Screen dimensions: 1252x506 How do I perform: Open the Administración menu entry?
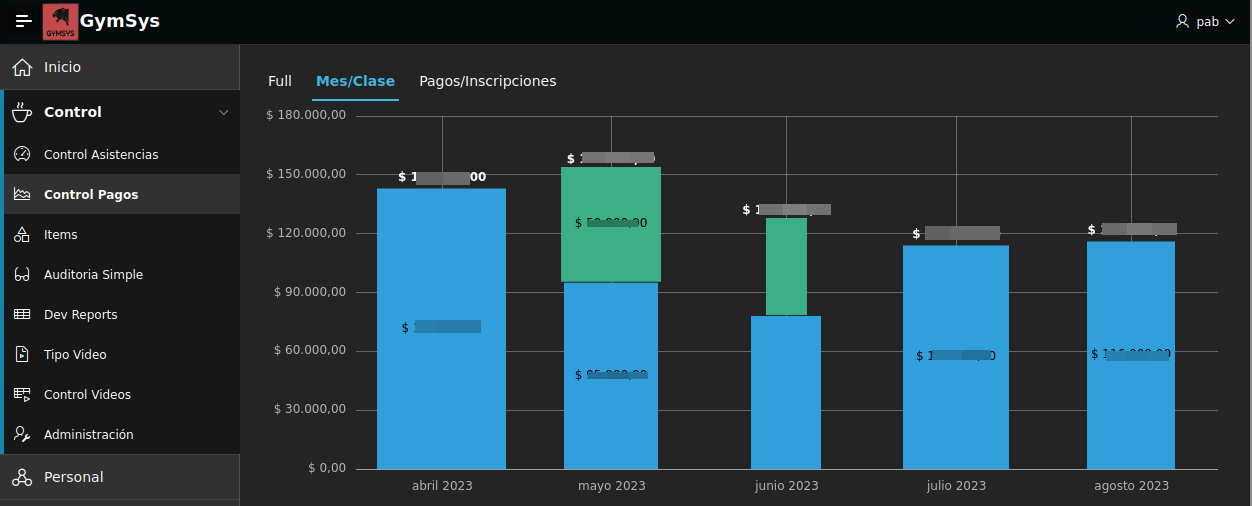pyautogui.click(x=88, y=435)
